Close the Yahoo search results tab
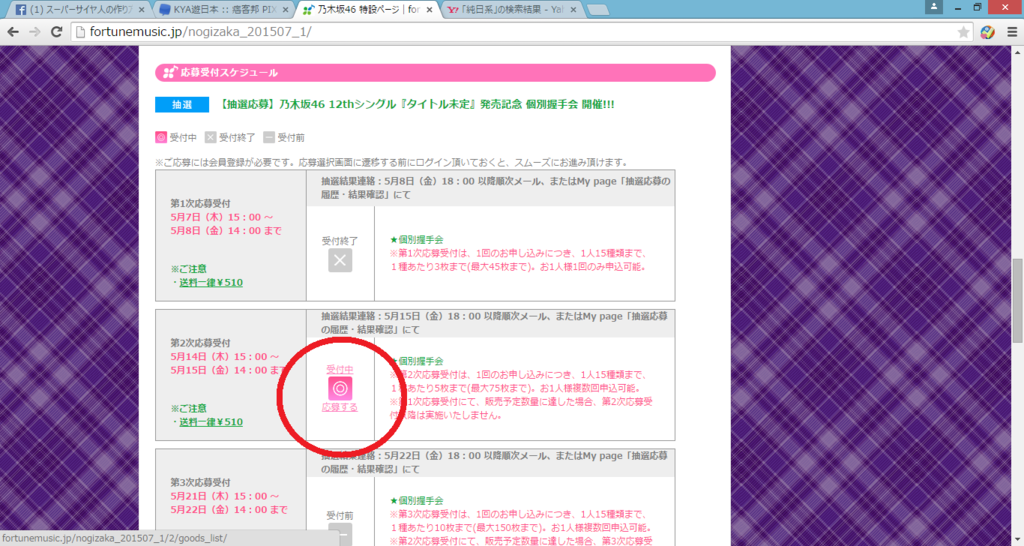 coord(573,10)
